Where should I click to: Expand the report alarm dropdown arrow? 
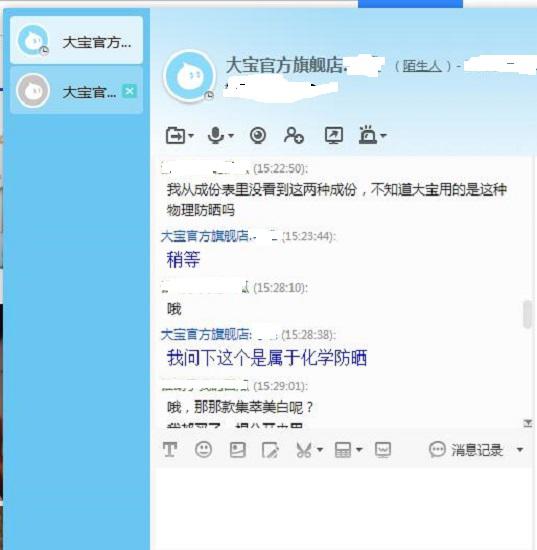click(x=383, y=135)
